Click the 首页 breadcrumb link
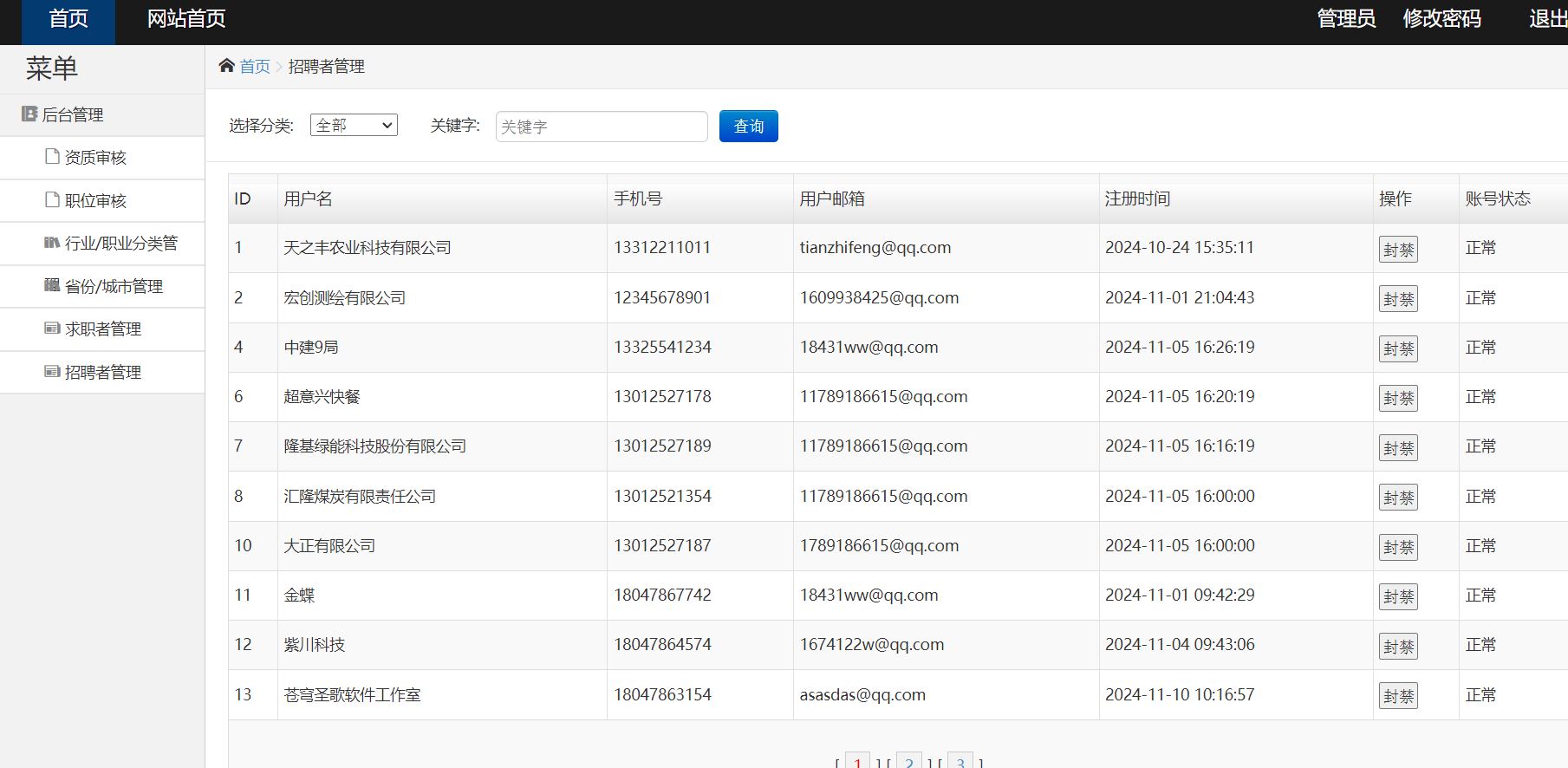The width and height of the screenshot is (1568, 768). click(x=255, y=67)
